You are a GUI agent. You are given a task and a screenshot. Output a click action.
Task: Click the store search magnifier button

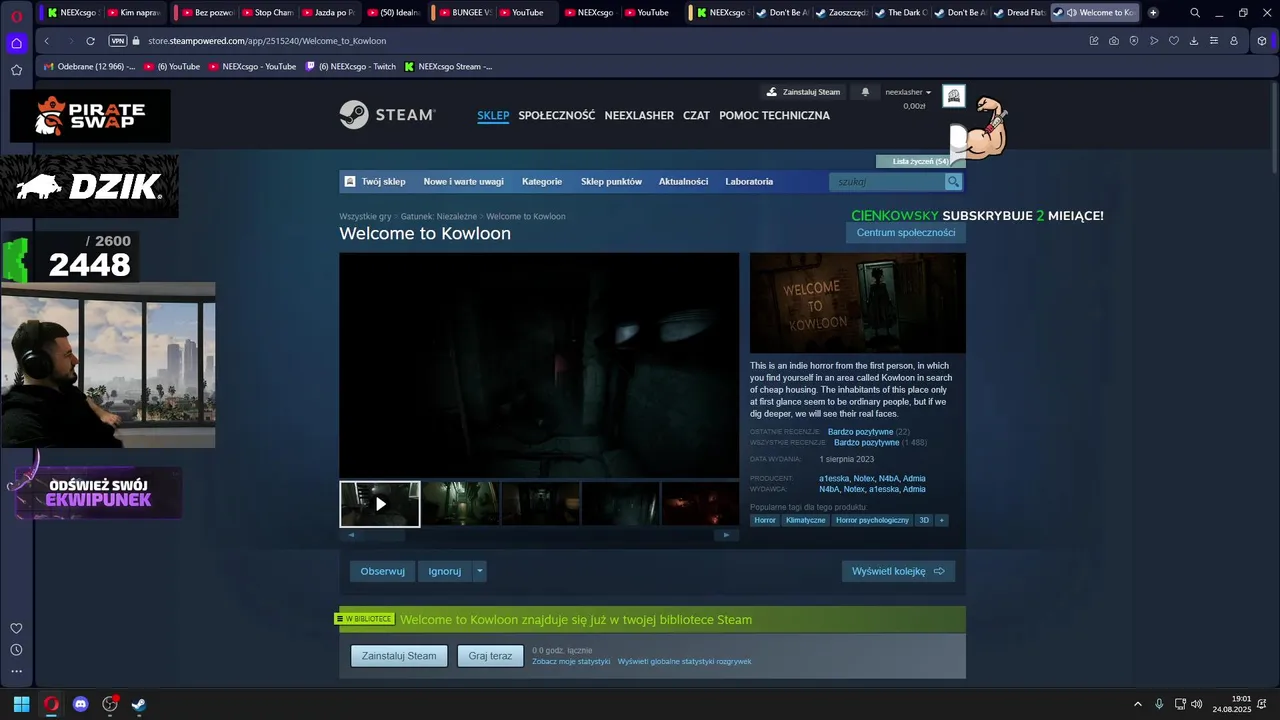point(953,182)
